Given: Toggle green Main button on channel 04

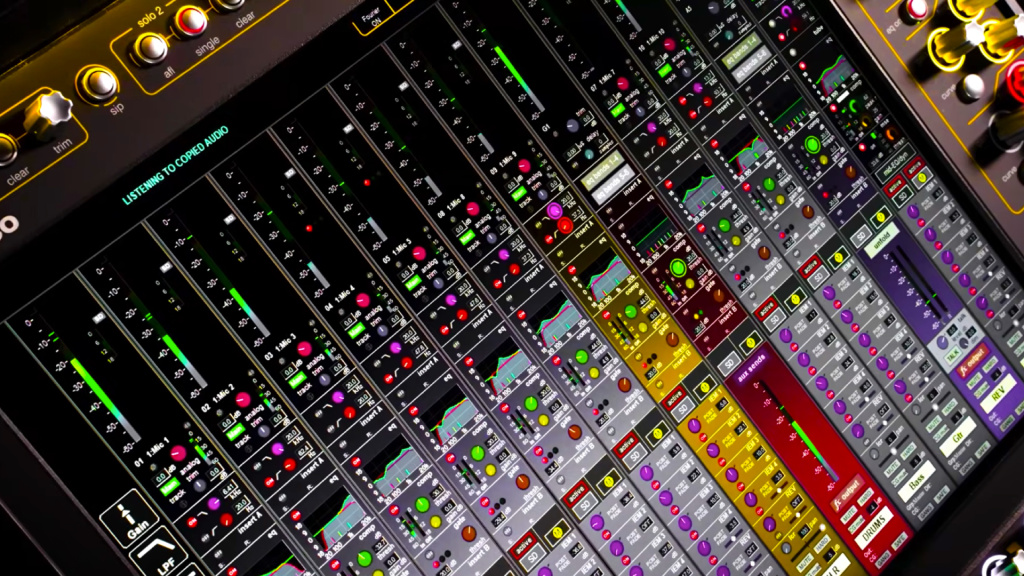Looking at the screenshot, I should pos(356,331).
